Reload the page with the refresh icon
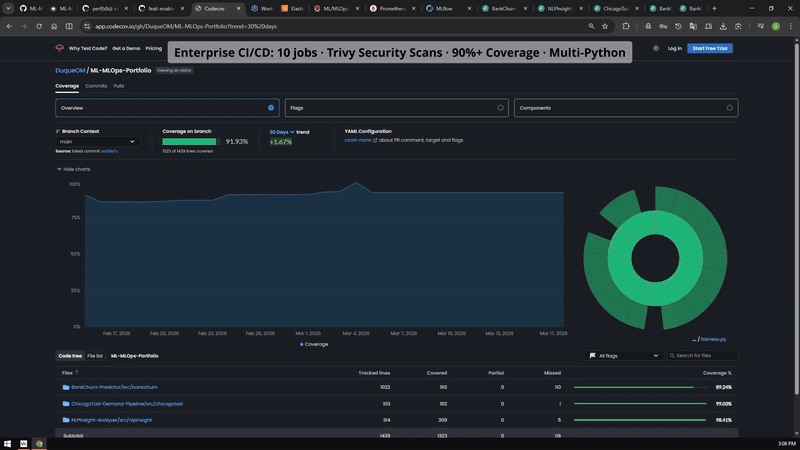The image size is (800, 450). click(39, 27)
